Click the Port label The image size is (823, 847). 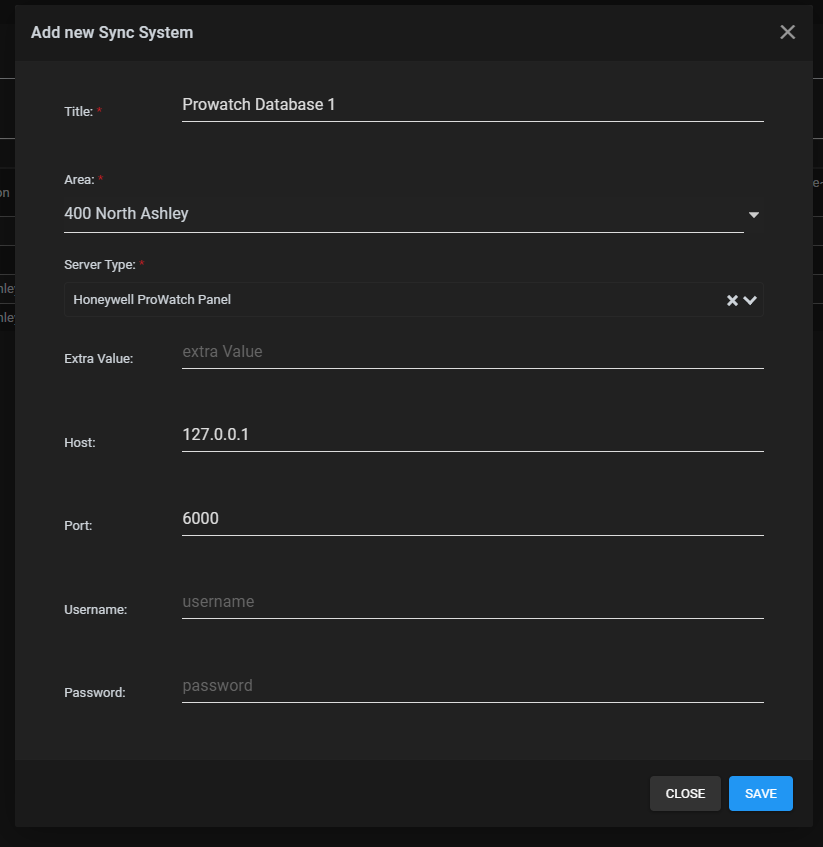pos(78,526)
